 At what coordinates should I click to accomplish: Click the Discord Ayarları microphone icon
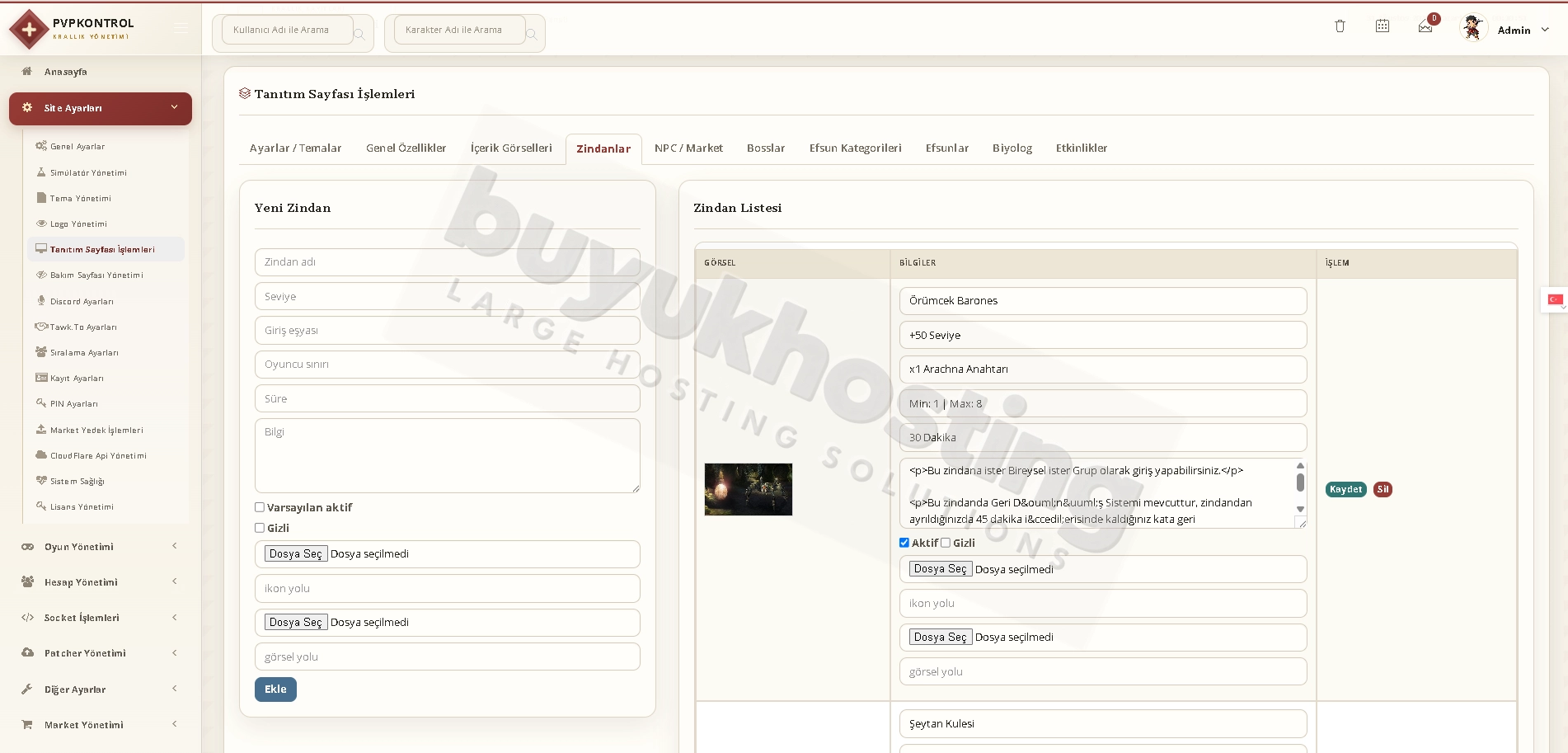(x=41, y=301)
